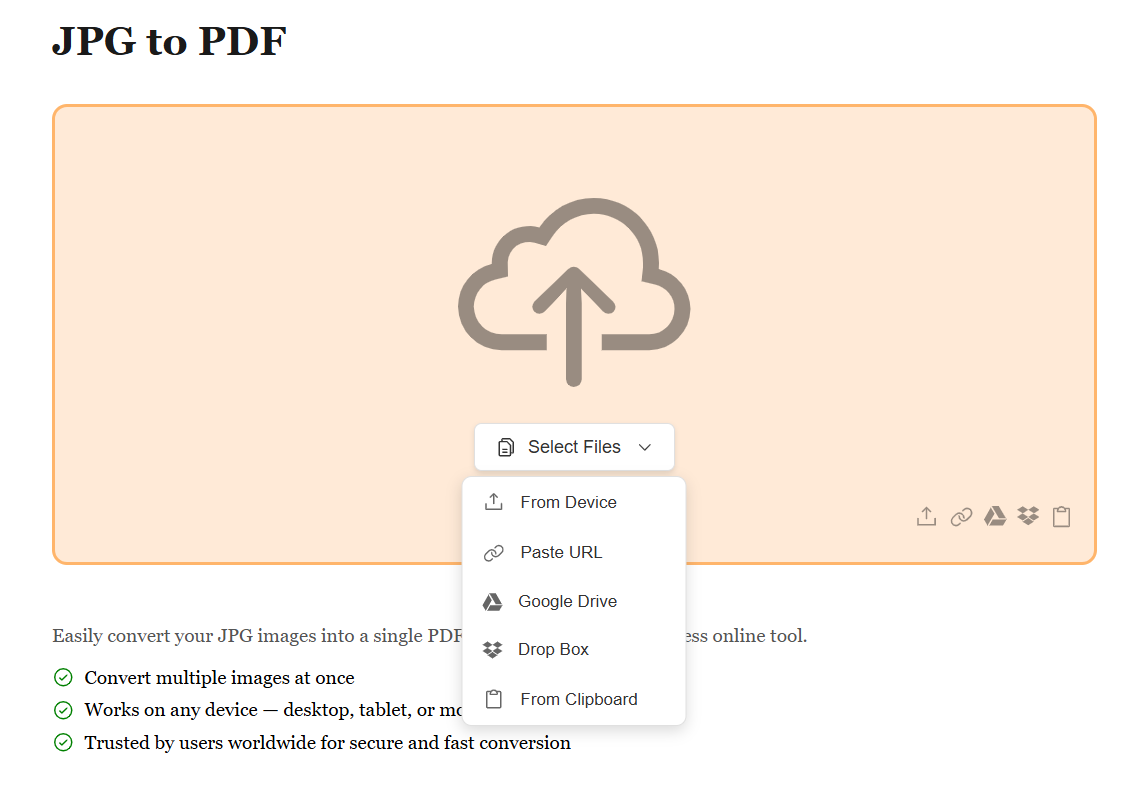Click the large cloud upload icon

point(574,291)
